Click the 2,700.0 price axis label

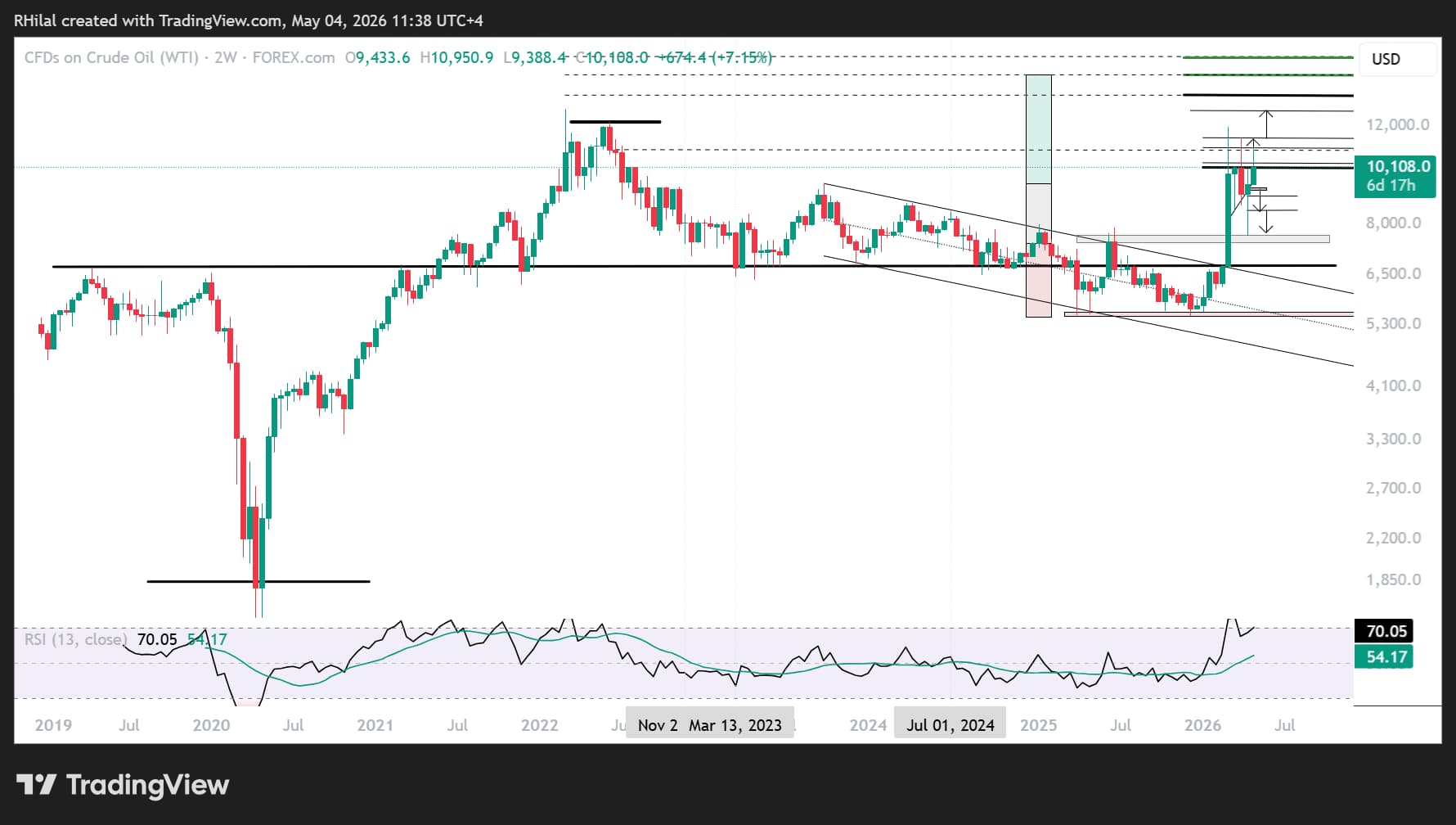[1393, 488]
